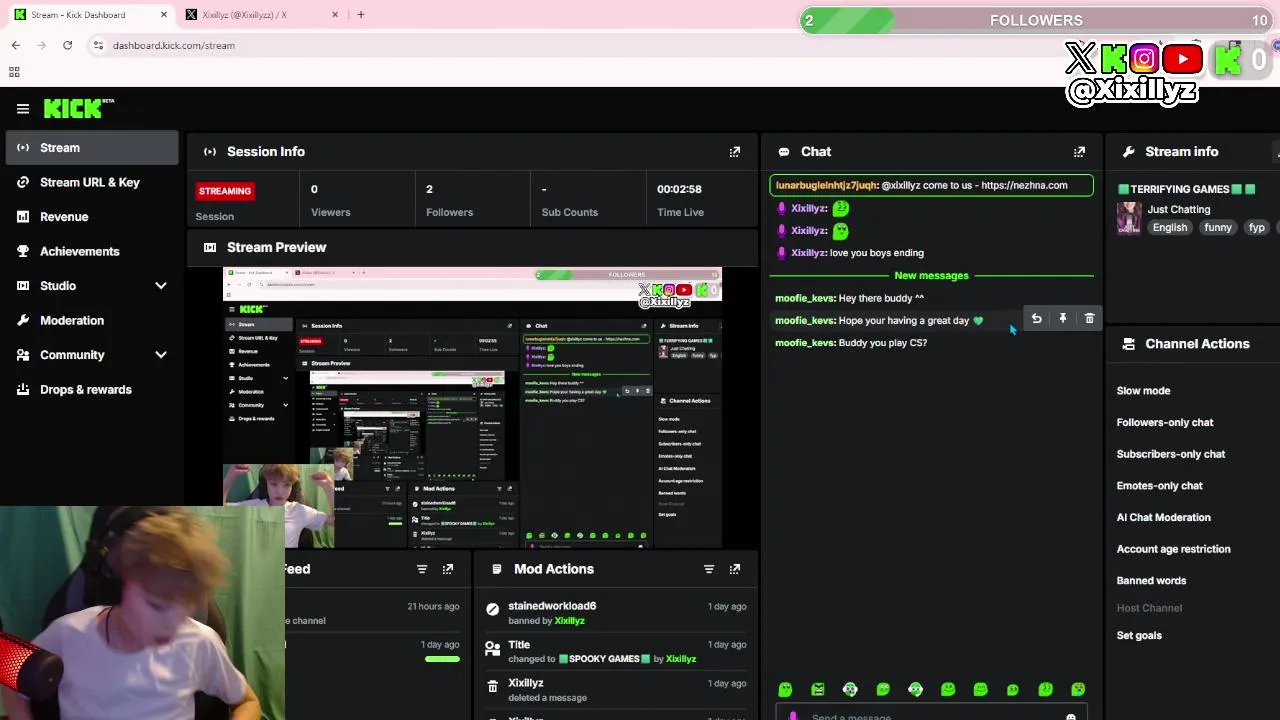Pop out the Session Info panel
This screenshot has height=720, width=1280.
pyautogui.click(x=735, y=152)
